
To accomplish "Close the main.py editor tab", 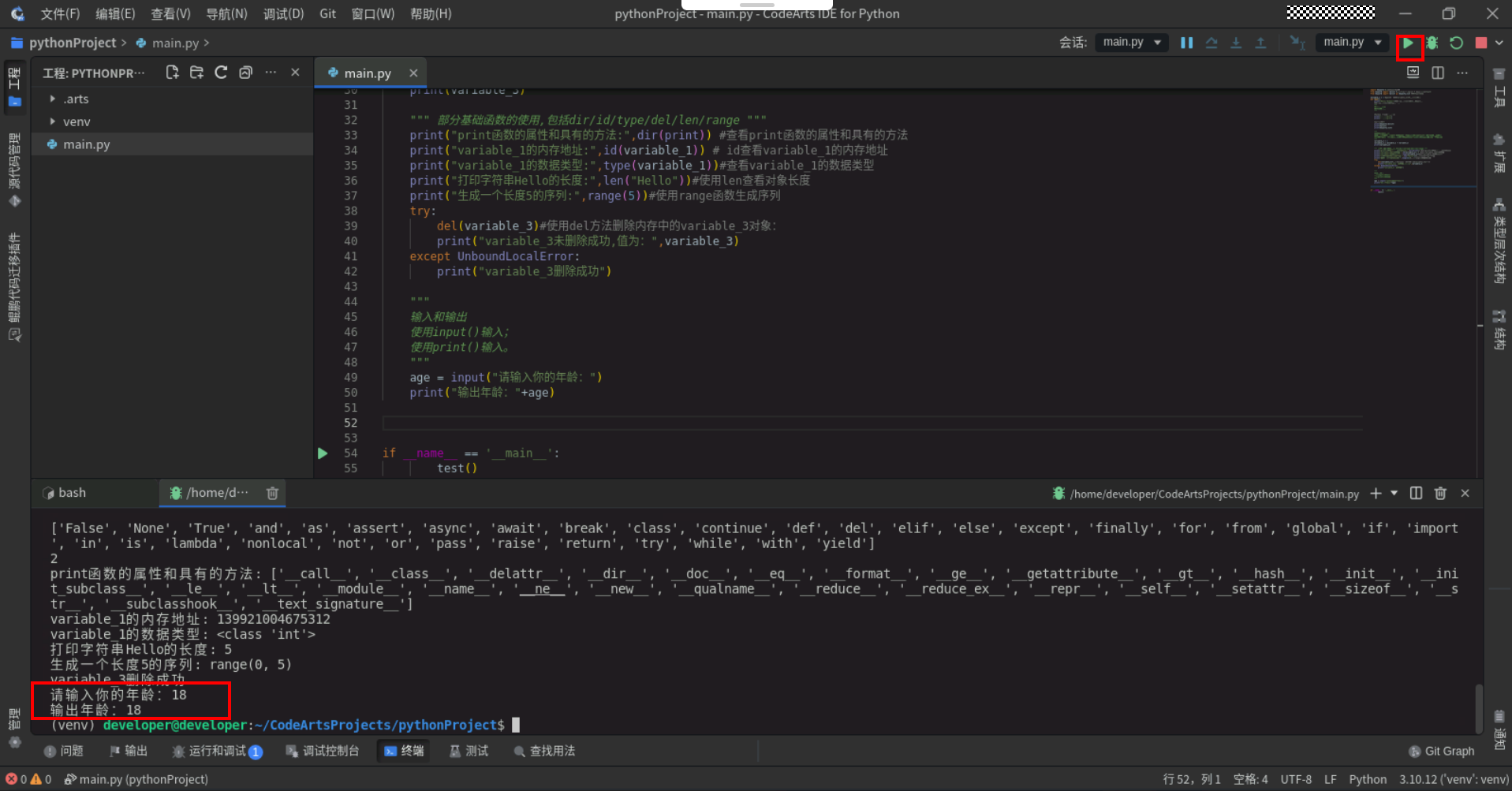I will (x=413, y=73).
